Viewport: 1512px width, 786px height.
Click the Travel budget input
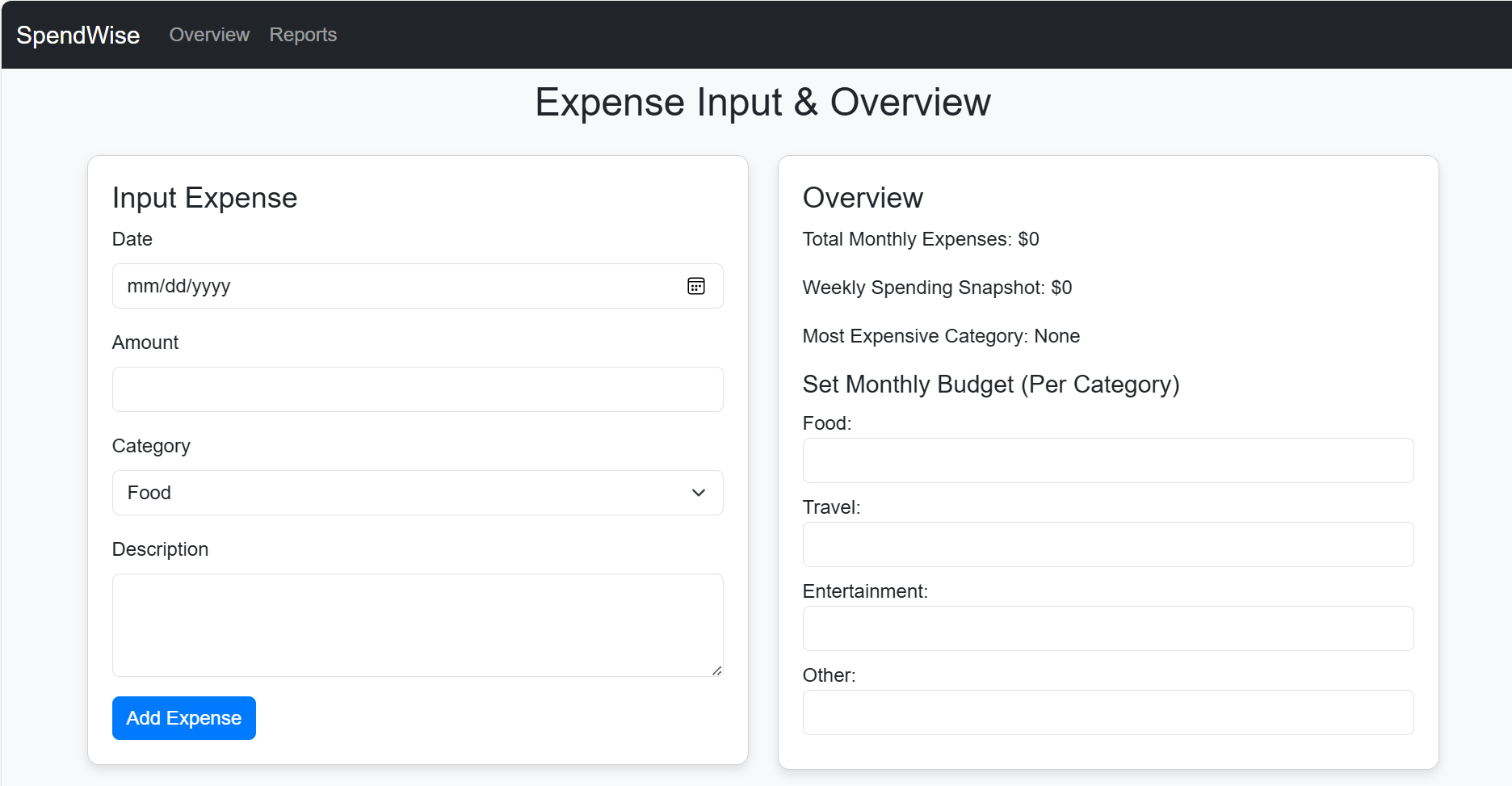tap(1108, 544)
